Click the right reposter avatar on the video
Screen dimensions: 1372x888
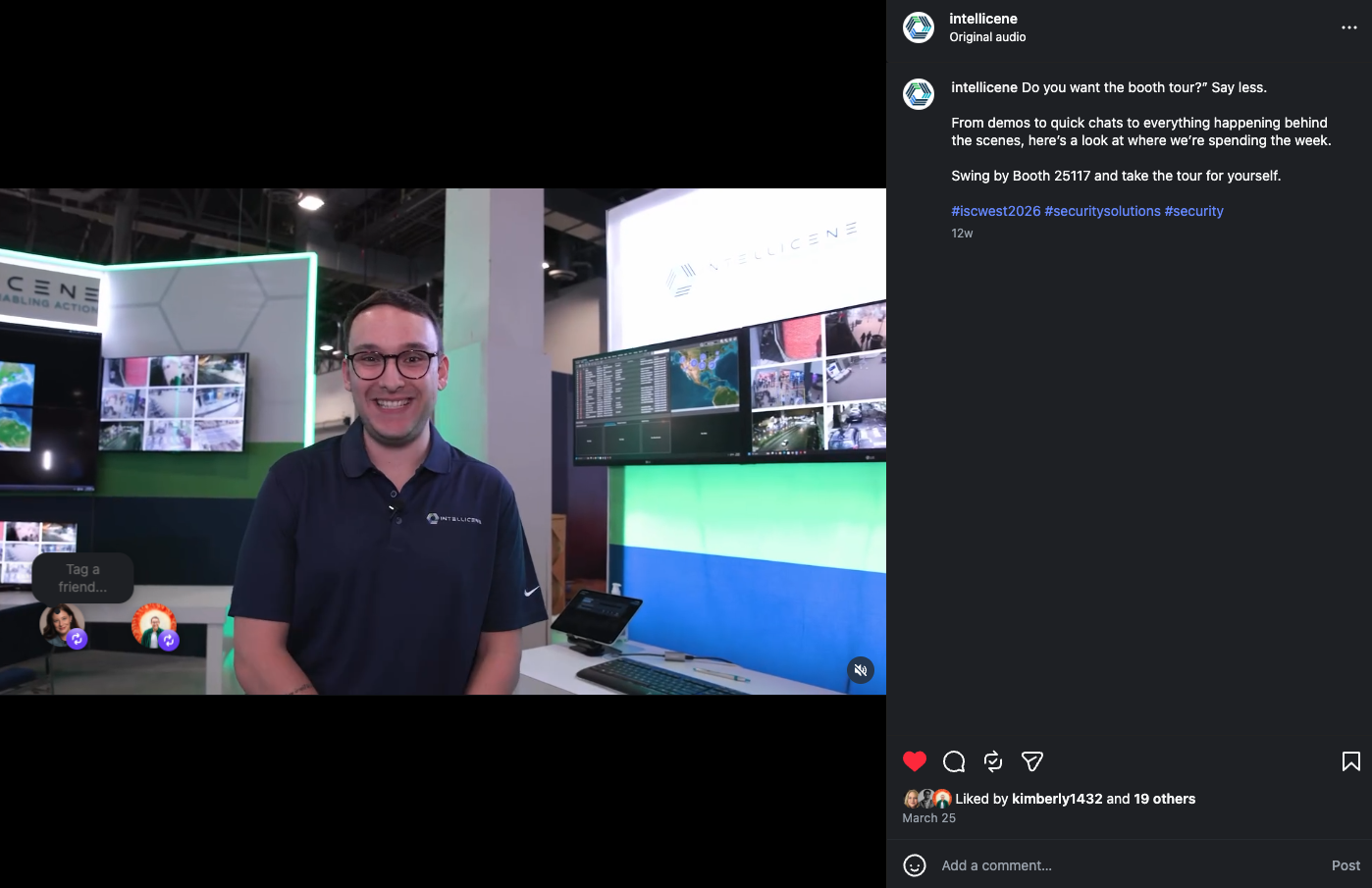[x=154, y=627]
